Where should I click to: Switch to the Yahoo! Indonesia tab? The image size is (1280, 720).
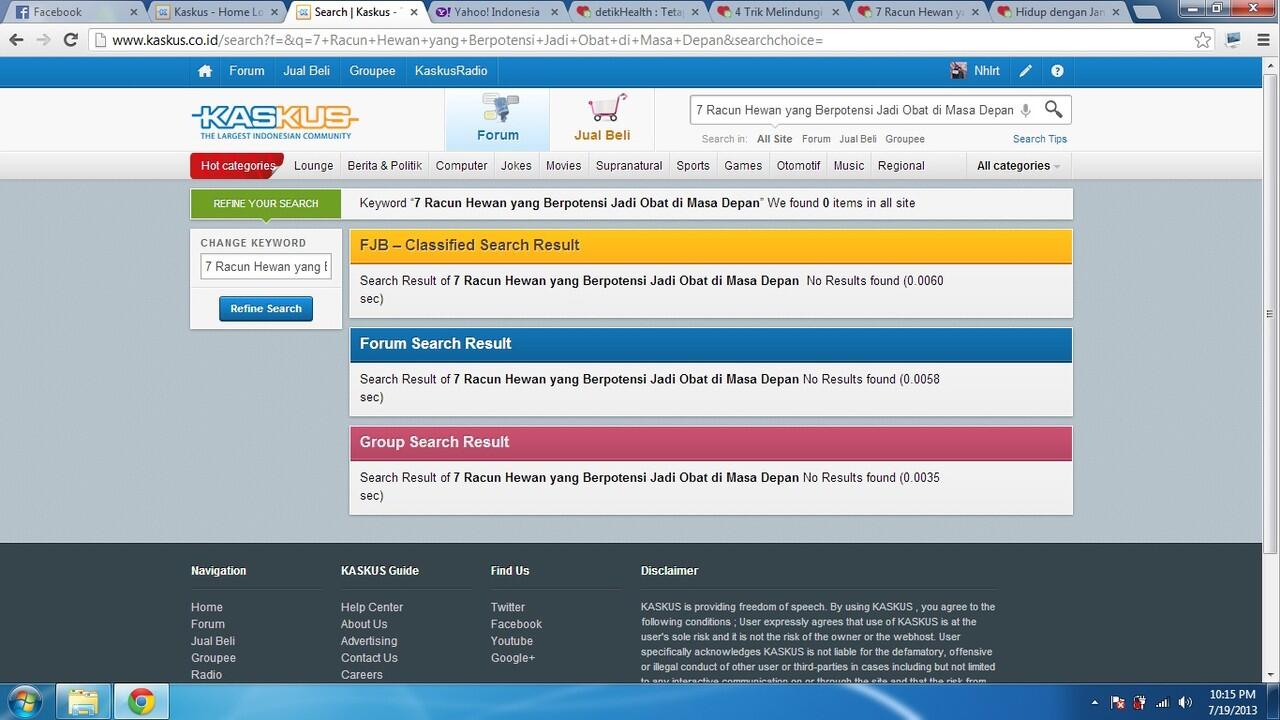click(x=497, y=12)
